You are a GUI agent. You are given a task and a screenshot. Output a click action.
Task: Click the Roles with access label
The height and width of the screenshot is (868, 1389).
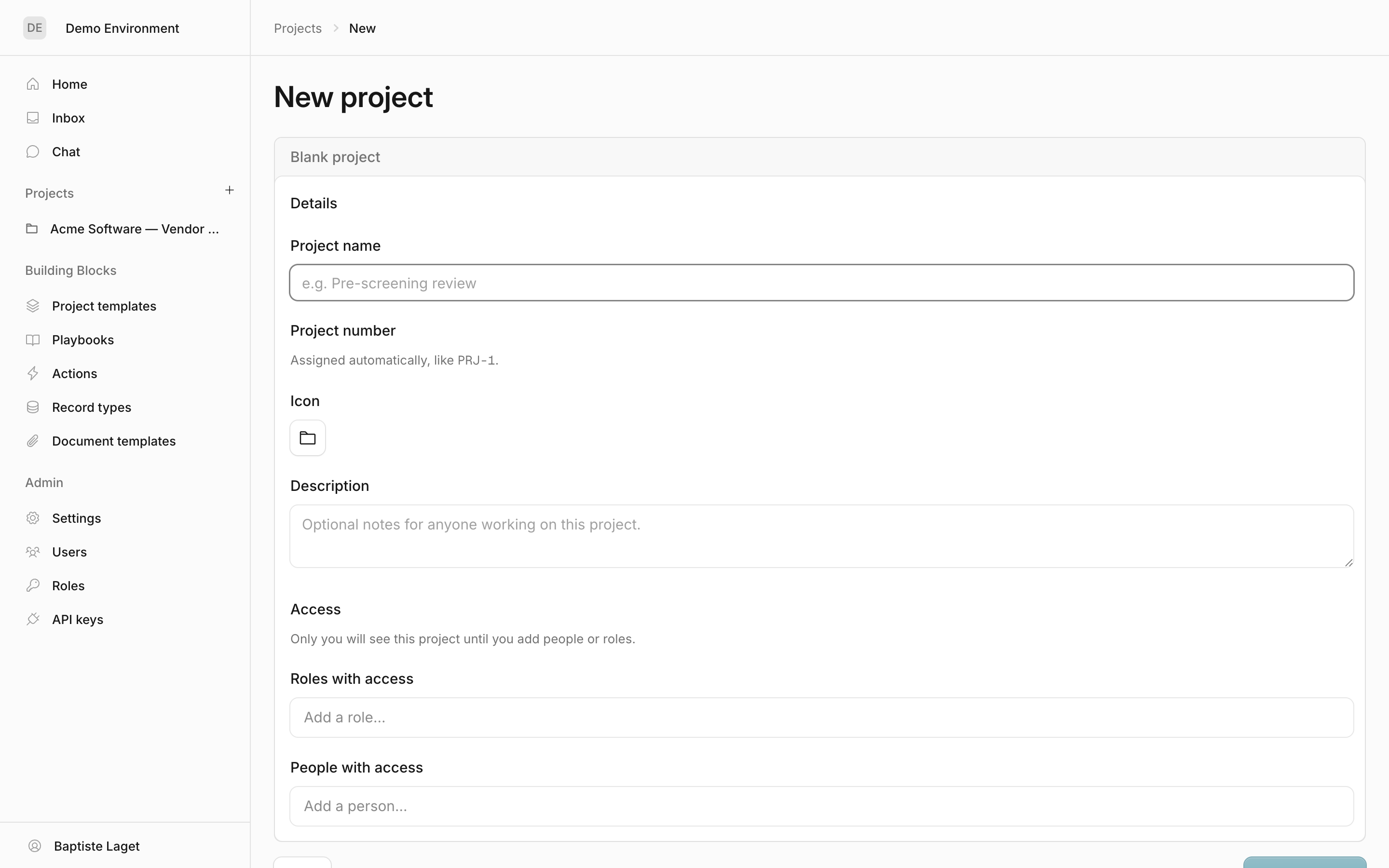[352, 678]
